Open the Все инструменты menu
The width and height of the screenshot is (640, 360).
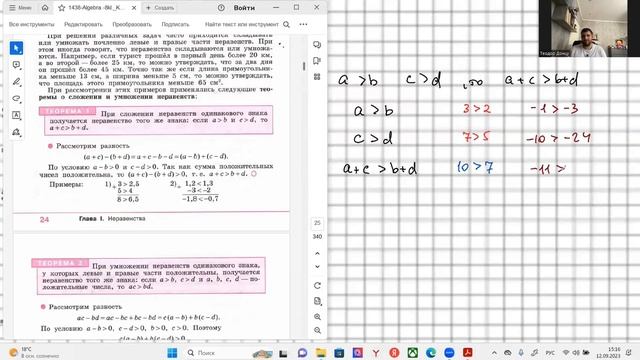pyautogui.click(x=31, y=24)
